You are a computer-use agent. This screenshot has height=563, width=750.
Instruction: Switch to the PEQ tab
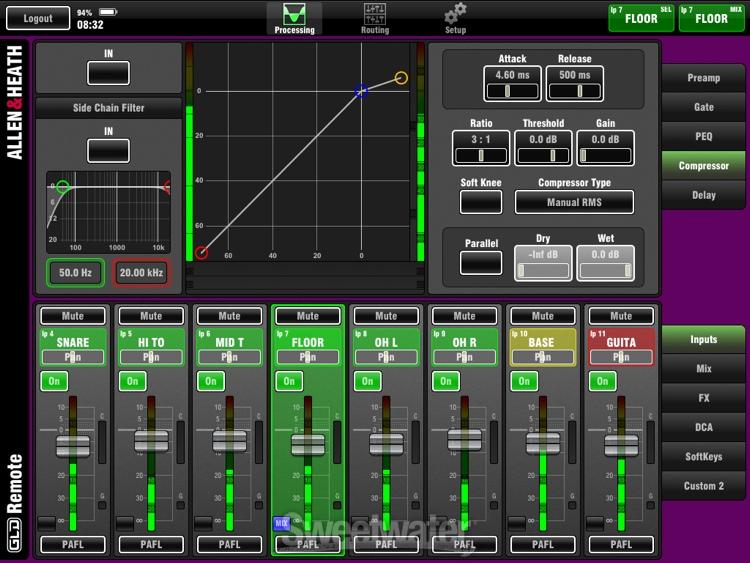(703, 136)
